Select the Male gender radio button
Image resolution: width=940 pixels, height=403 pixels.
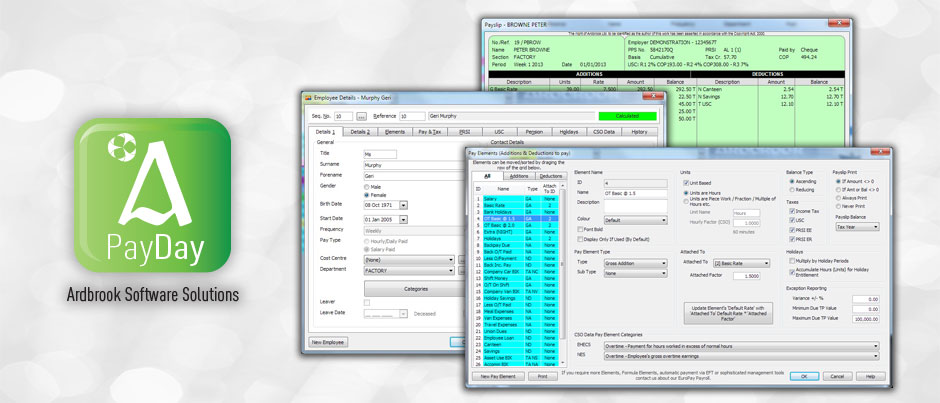click(x=367, y=187)
